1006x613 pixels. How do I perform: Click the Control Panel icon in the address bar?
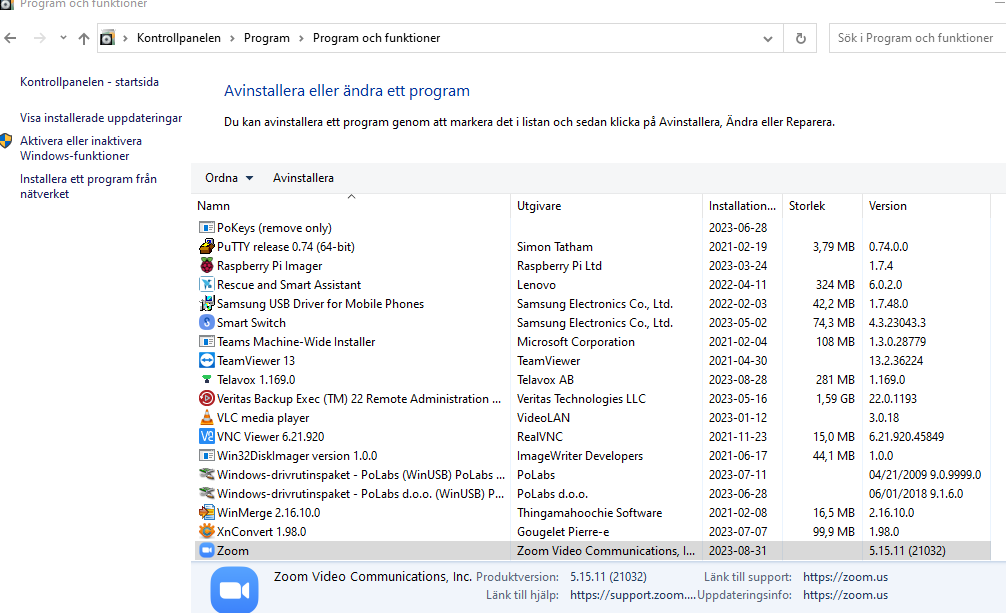coord(107,38)
